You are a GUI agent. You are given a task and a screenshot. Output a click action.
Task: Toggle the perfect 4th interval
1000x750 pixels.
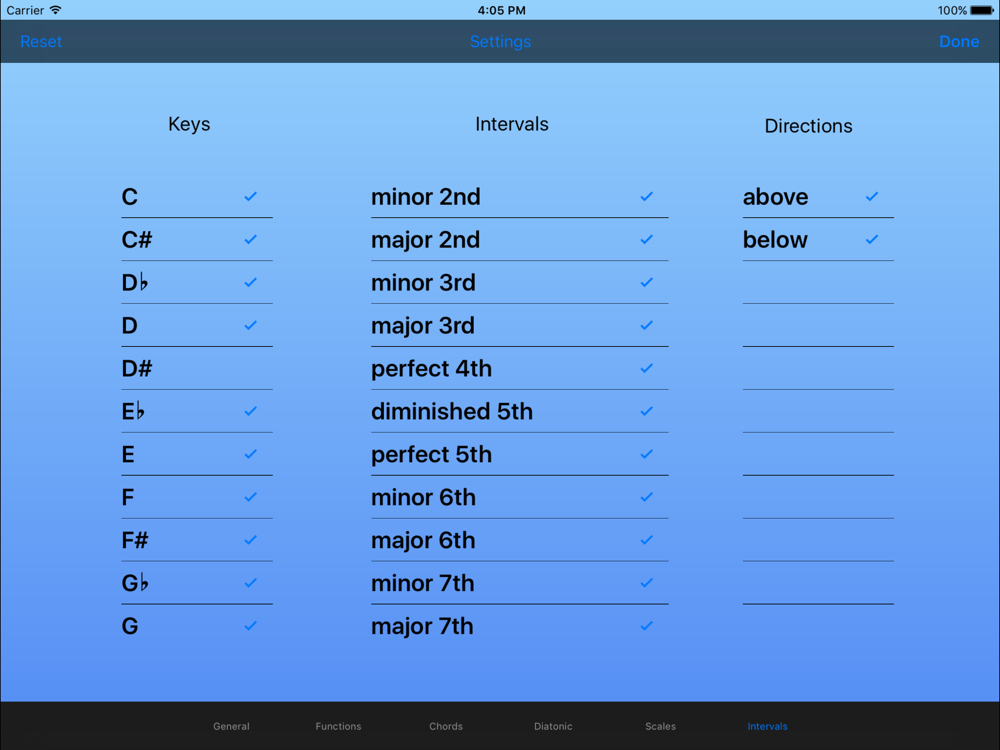point(519,369)
